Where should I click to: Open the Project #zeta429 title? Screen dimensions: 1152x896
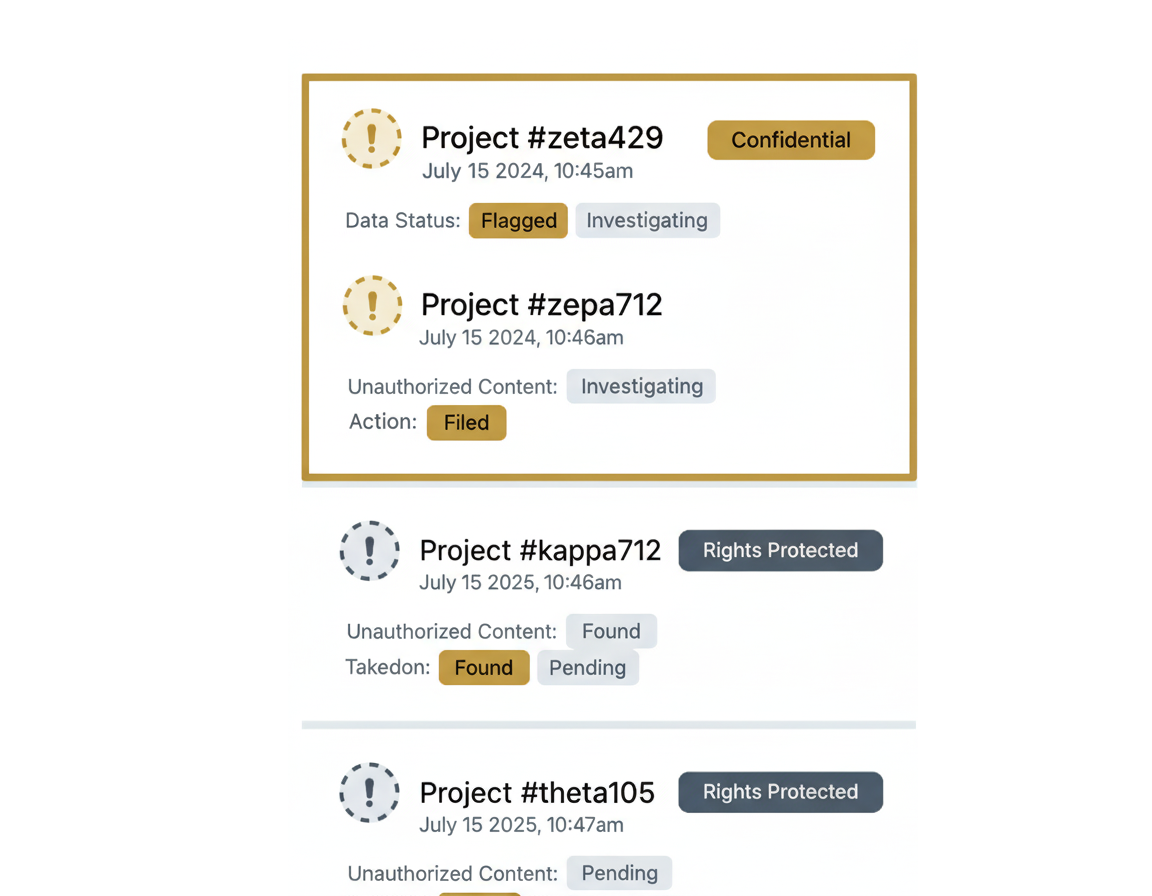(x=542, y=137)
